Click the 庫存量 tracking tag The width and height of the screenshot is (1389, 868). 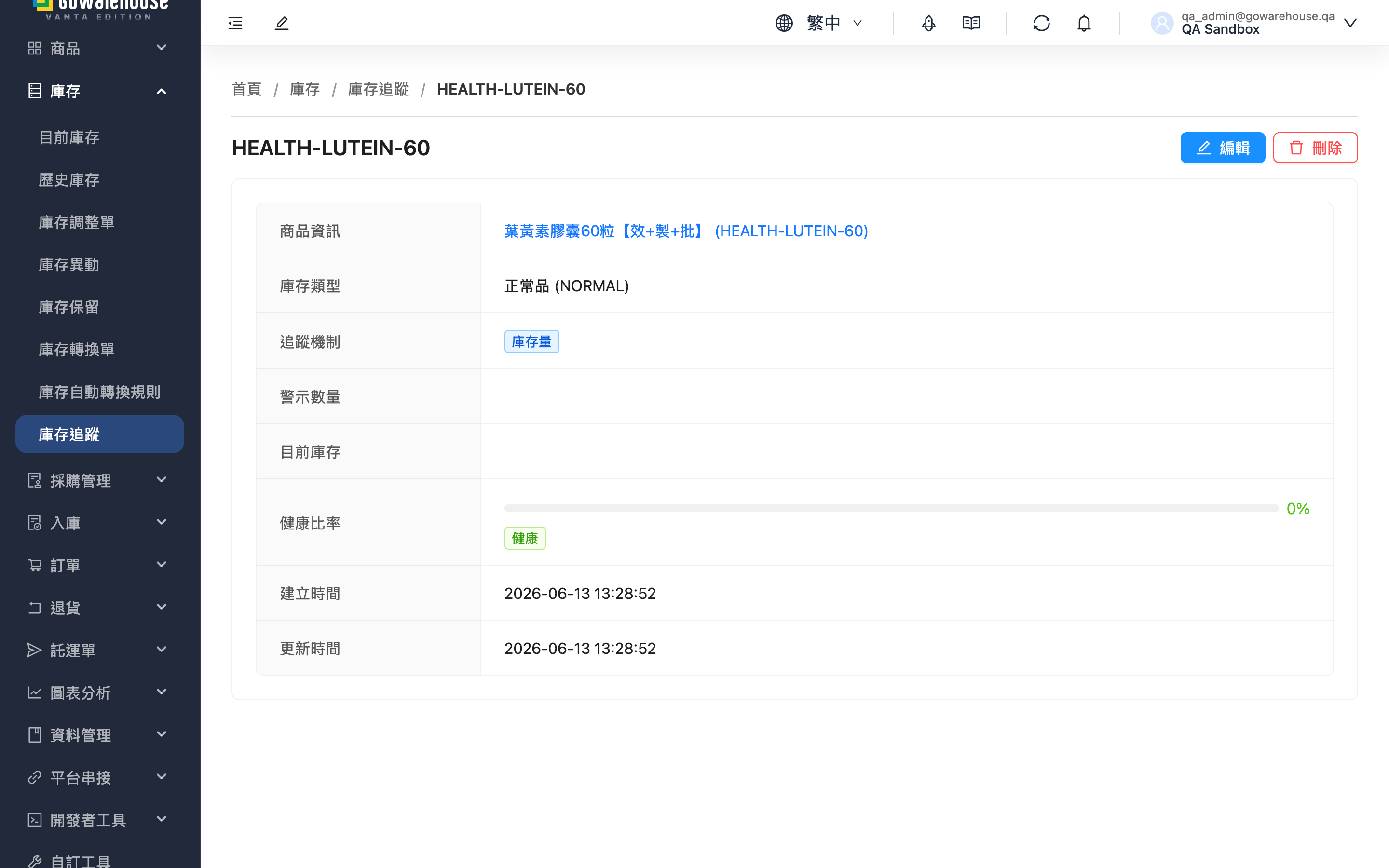click(x=531, y=341)
